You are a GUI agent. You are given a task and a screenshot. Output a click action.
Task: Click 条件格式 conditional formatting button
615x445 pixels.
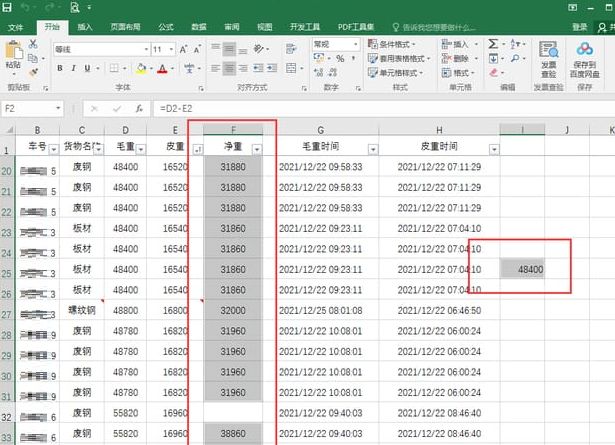[392, 44]
